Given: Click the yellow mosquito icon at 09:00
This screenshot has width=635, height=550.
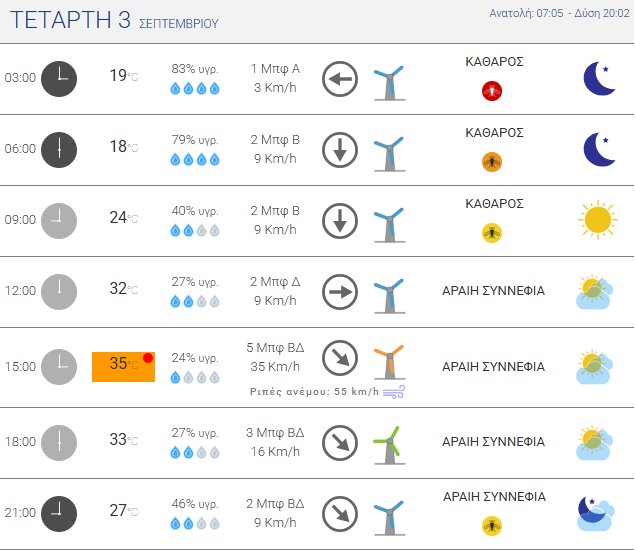Looking at the screenshot, I should coord(492,233).
